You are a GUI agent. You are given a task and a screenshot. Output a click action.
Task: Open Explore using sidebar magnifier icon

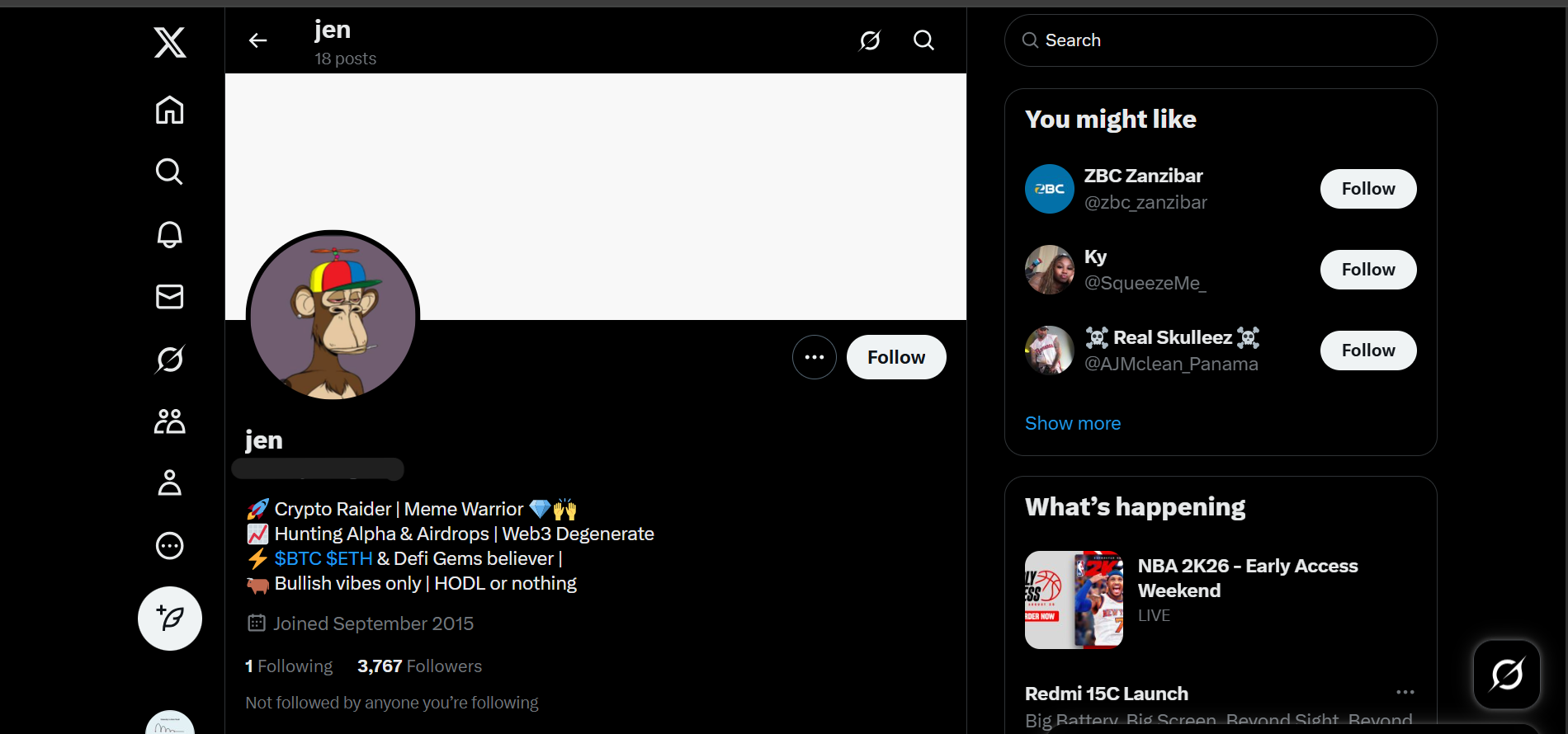coord(170,172)
